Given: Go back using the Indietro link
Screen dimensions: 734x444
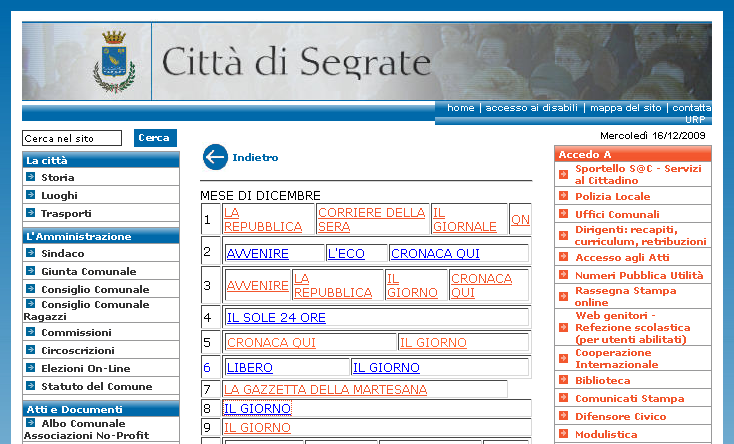Looking at the screenshot, I should pyautogui.click(x=255, y=157).
